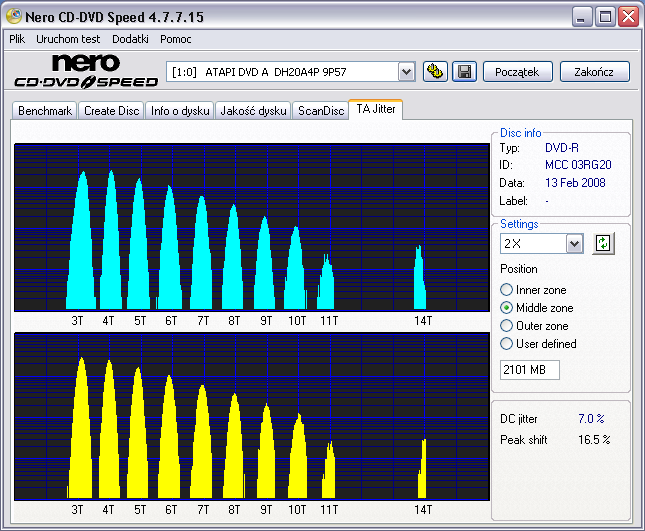
Task: Open the ATAPI DVD A DH20A4P drive combo box
Action: [x=291, y=72]
